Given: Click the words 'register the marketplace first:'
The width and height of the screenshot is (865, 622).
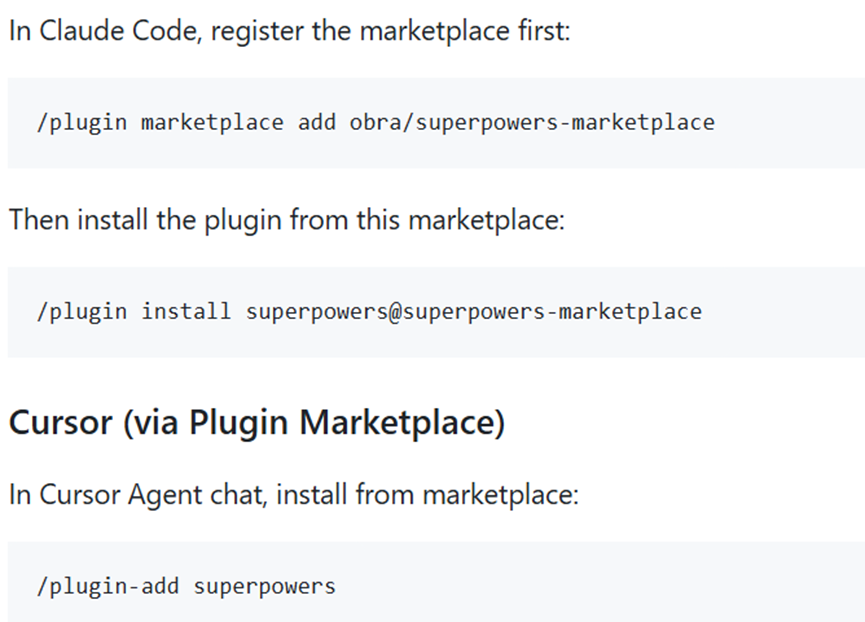Looking at the screenshot, I should click(x=391, y=31).
